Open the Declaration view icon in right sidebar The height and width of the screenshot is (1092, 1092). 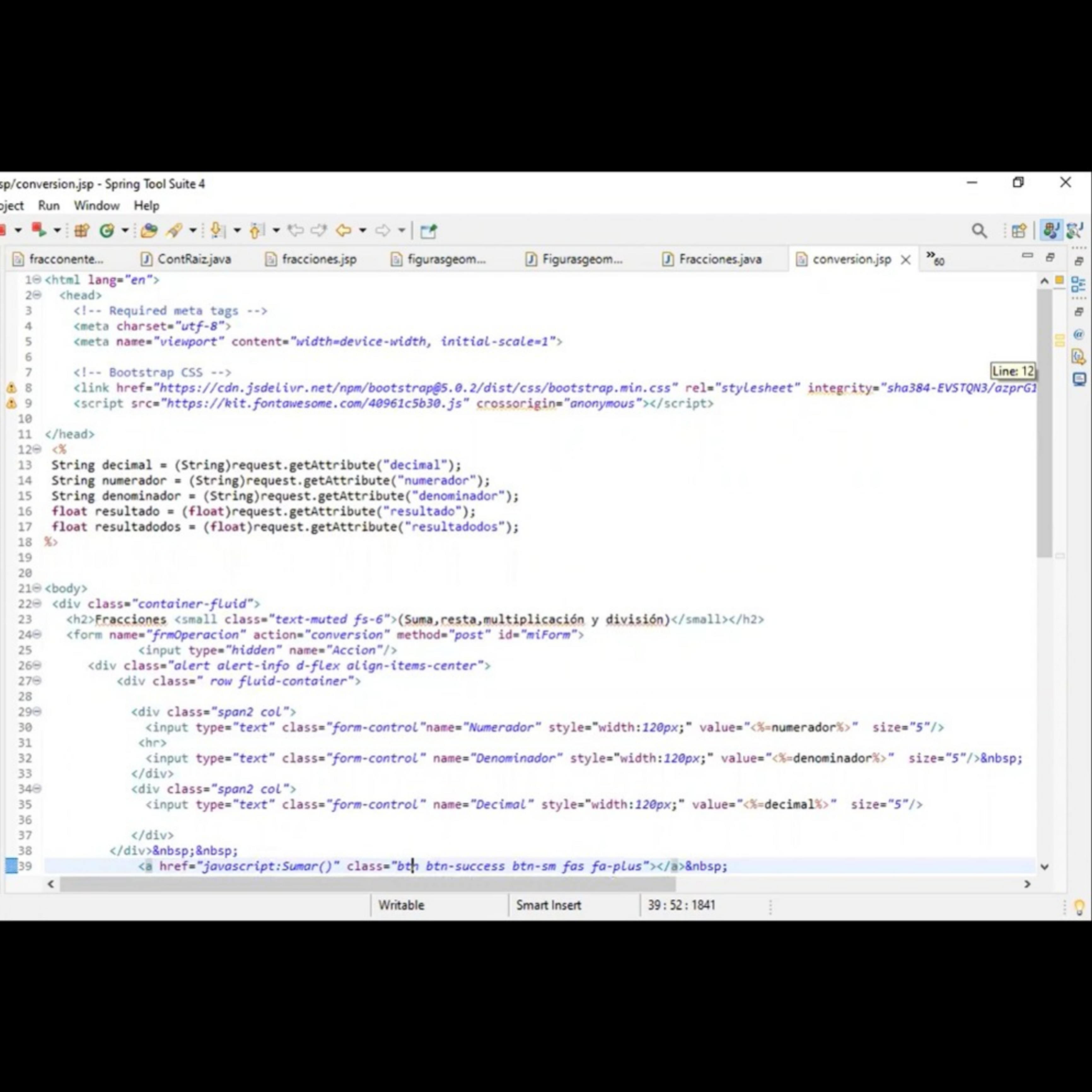tap(1078, 357)
